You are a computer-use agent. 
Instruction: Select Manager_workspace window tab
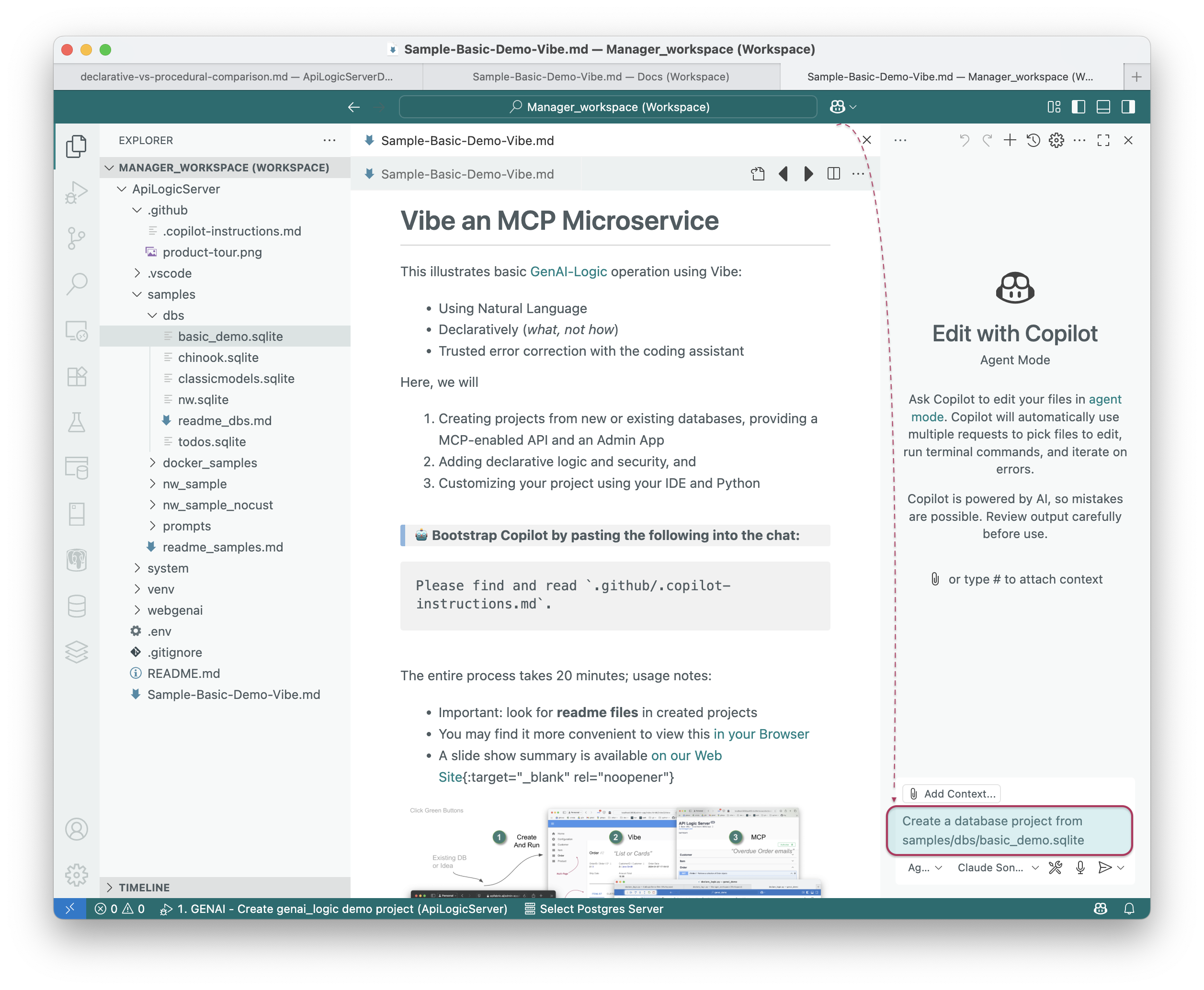951,77
